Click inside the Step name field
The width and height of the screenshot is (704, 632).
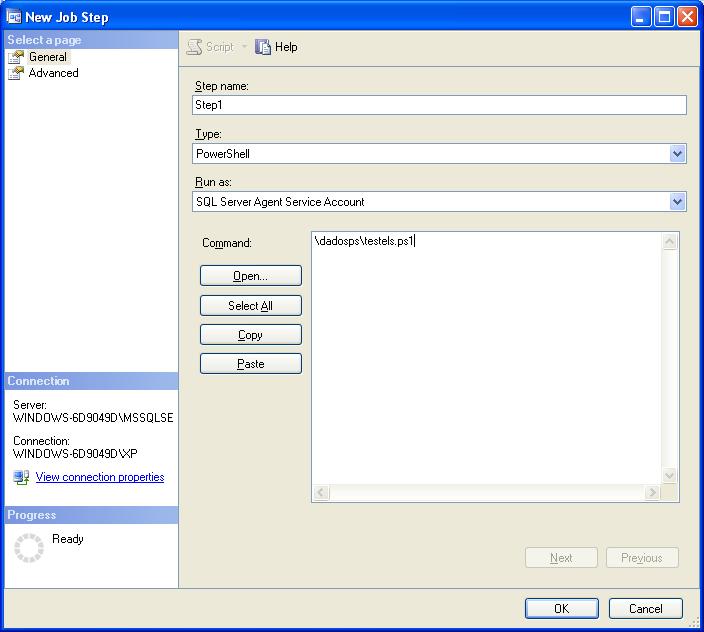pos(439,105)
